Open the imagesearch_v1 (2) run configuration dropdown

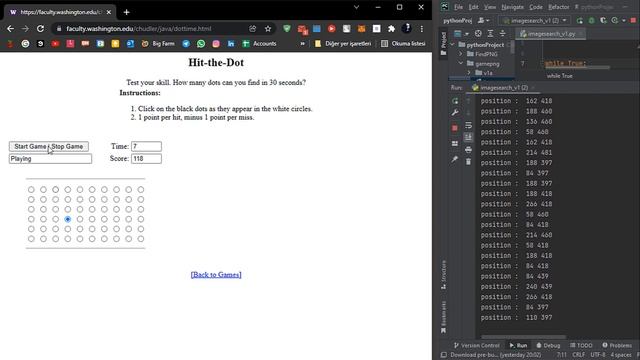point(535,20)
